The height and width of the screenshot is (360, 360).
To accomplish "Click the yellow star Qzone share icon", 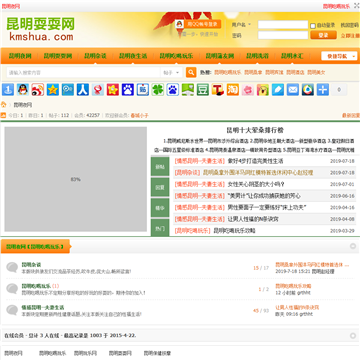I will click(52, 89).
